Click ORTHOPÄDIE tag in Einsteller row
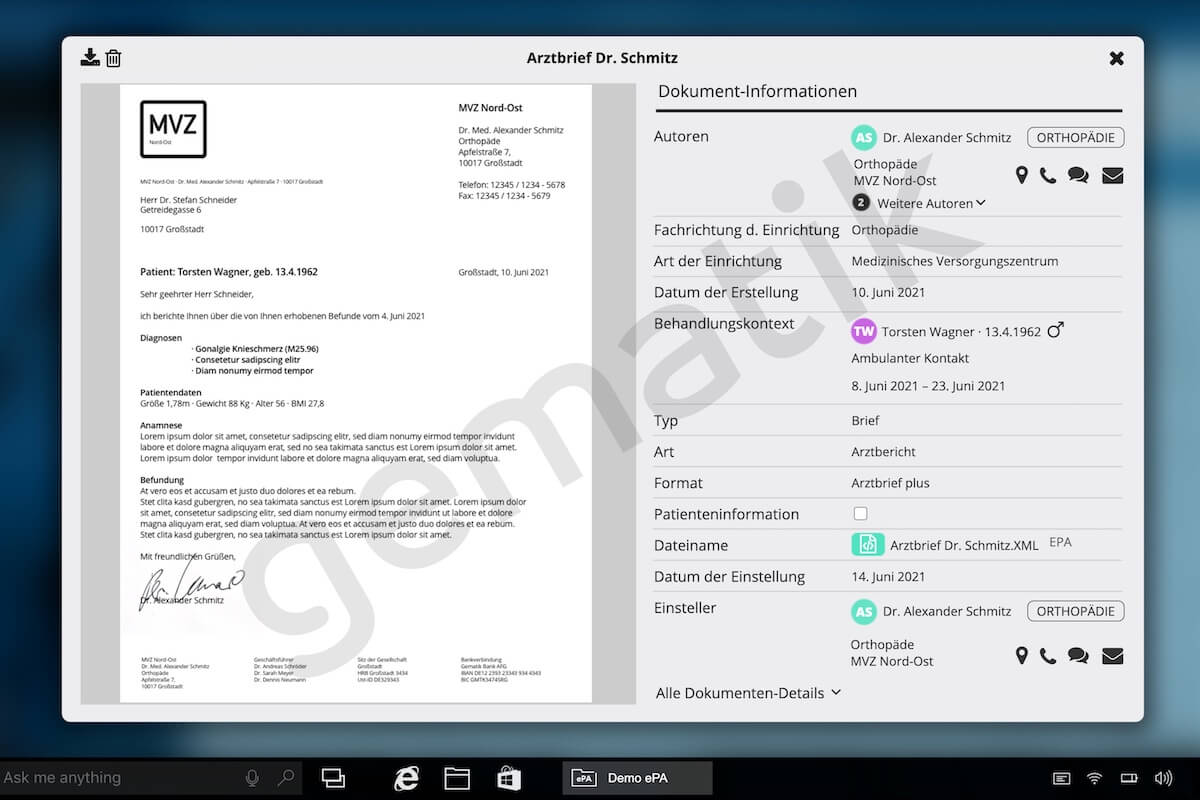This screenshot has height=800, width=1200. (1076, 611)
